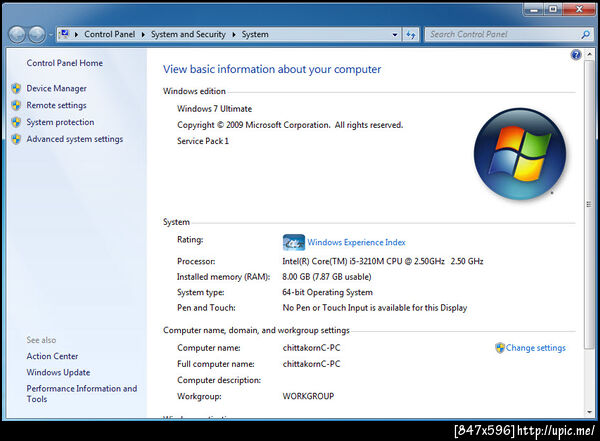Close the System window

pos(579,10)
